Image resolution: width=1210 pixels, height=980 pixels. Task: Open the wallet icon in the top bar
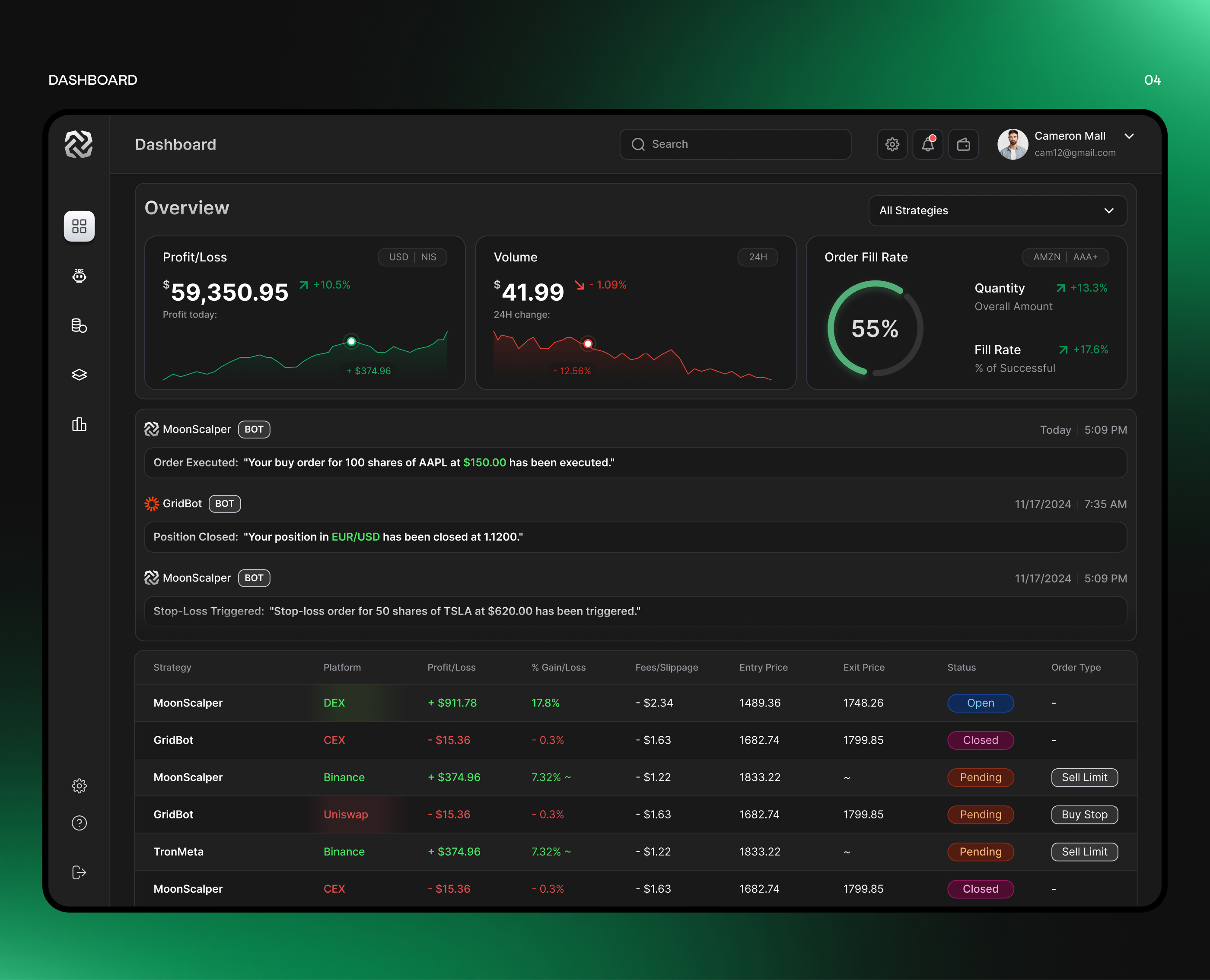[x=964, y=144]
